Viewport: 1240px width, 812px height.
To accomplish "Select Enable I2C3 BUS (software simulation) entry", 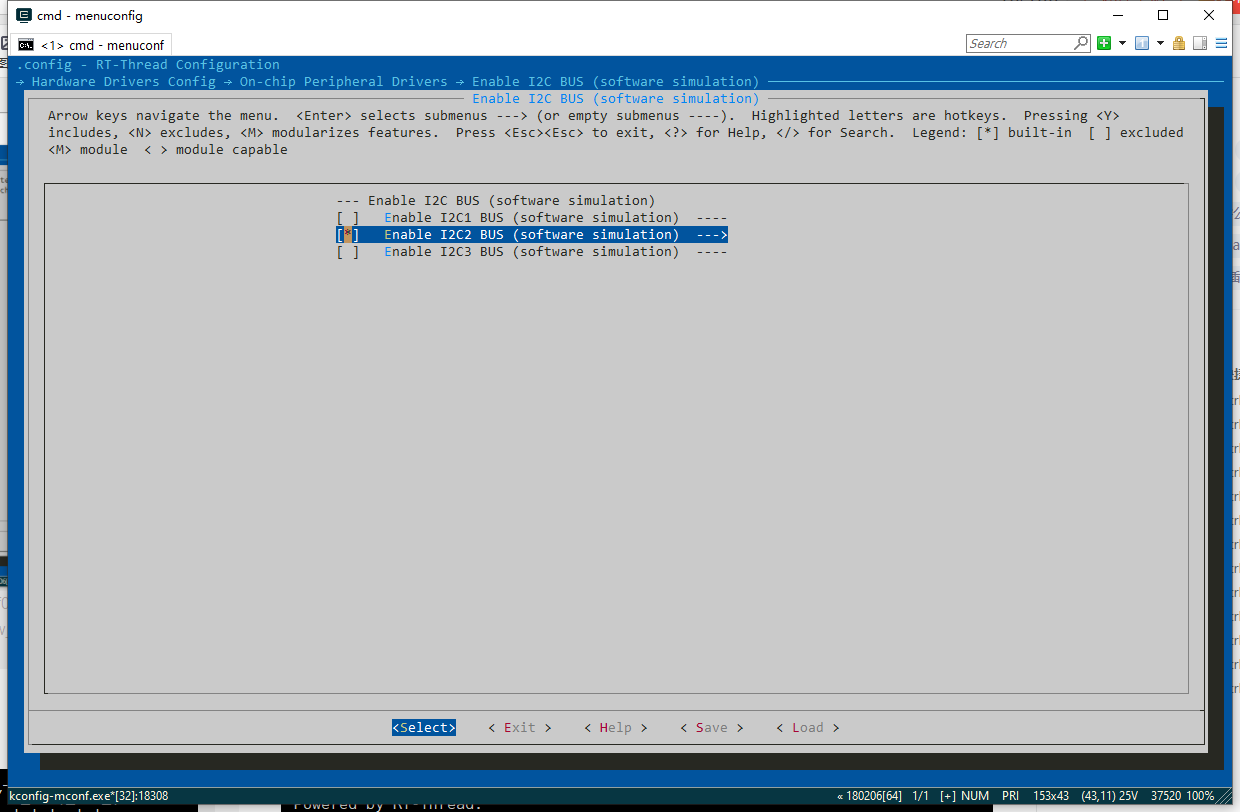I will click(x=531, y=251).
